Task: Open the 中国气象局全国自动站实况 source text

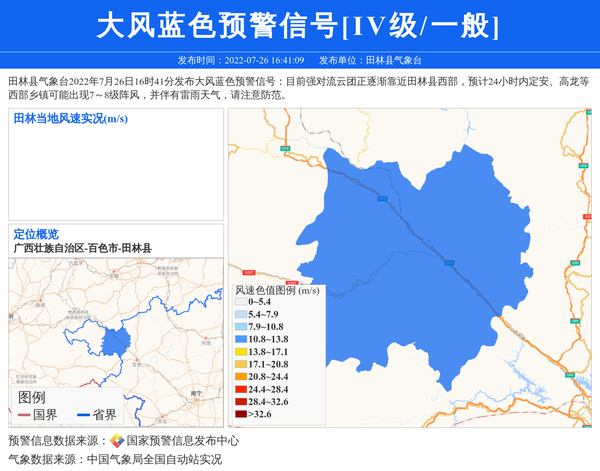Action: point(154,460)
